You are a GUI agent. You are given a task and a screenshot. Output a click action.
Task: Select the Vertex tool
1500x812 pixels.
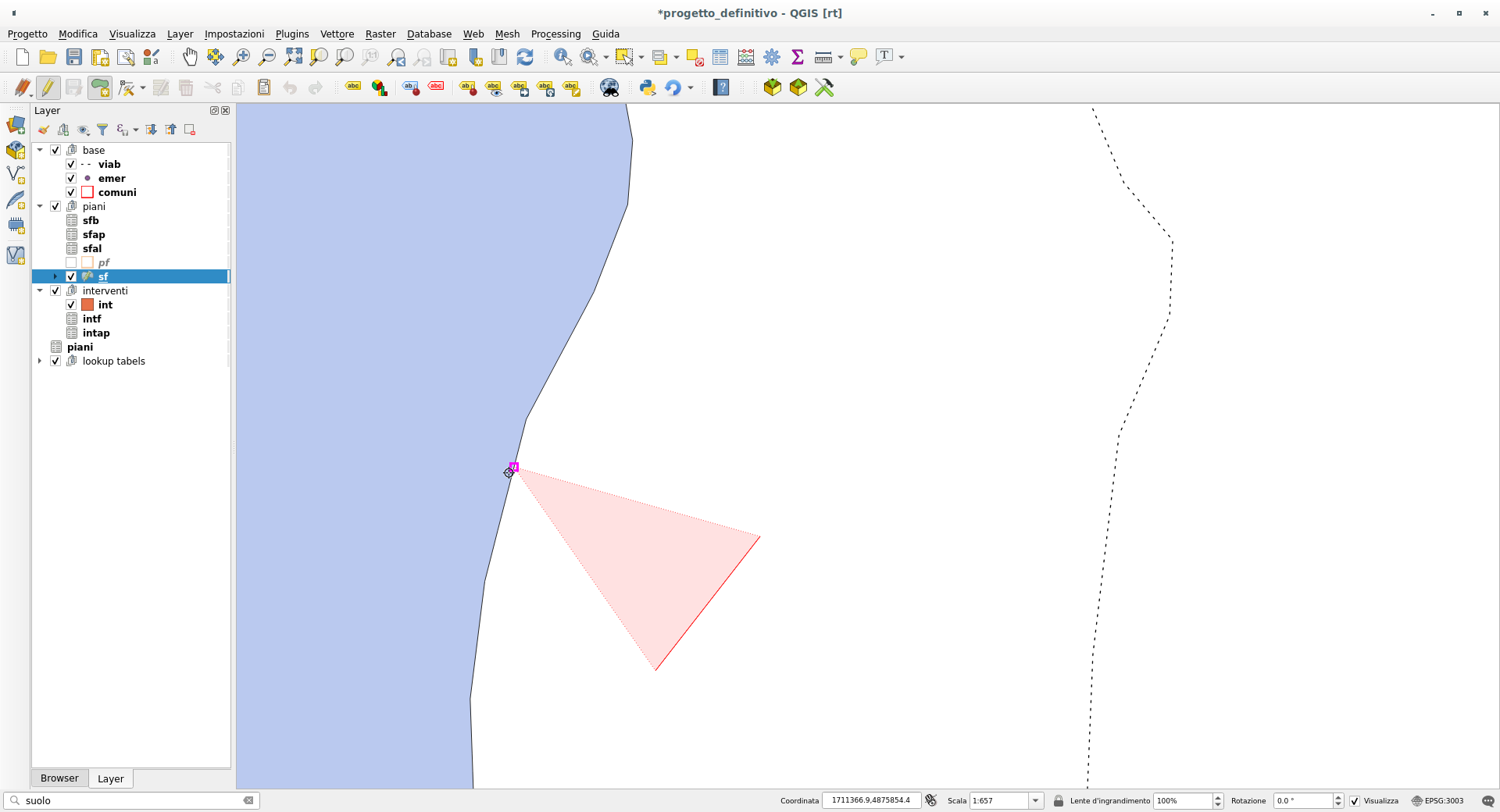tap(126, 87)
